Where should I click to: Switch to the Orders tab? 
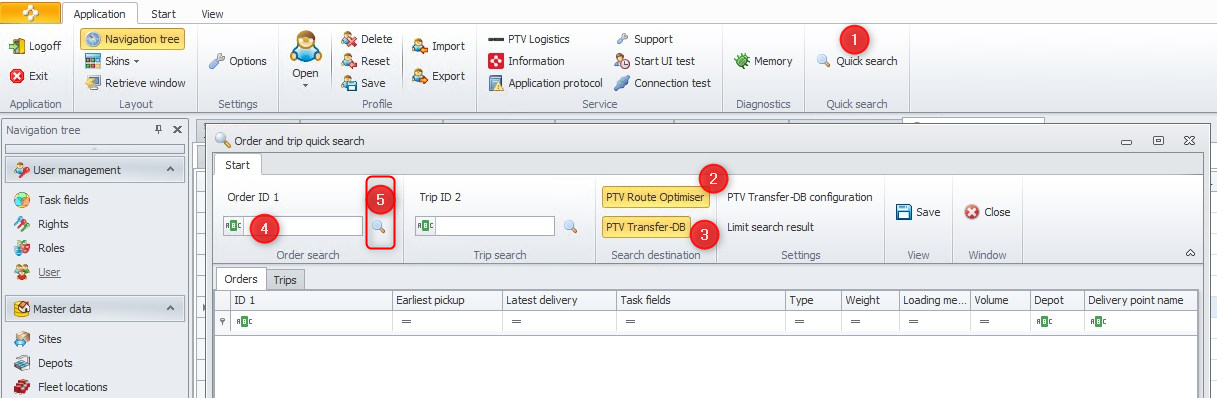[240, 279]
